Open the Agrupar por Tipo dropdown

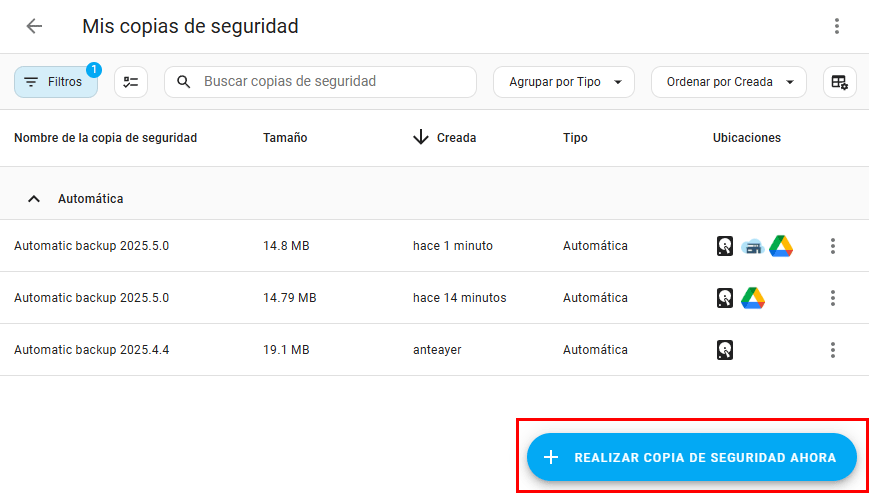coord(563,82)
